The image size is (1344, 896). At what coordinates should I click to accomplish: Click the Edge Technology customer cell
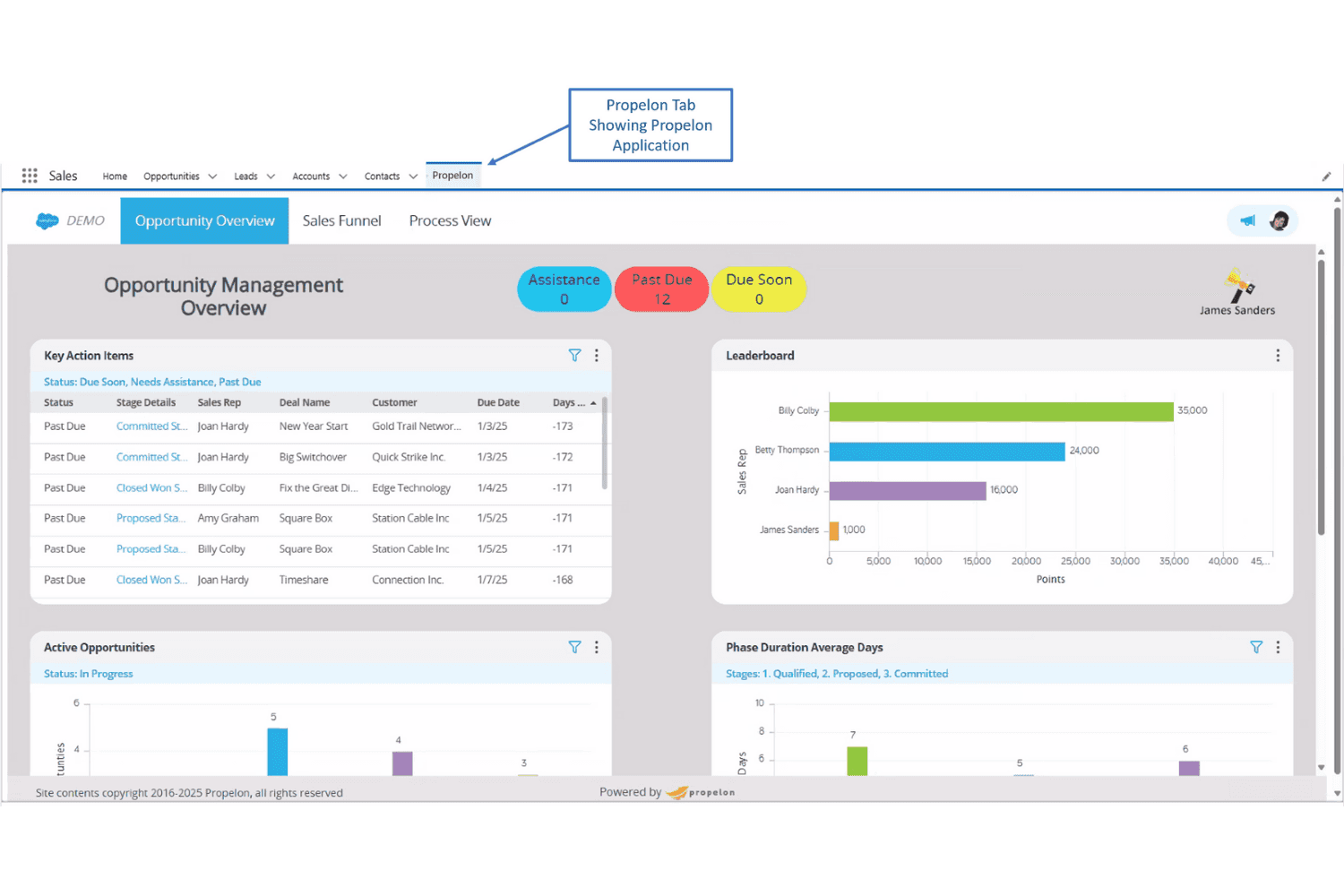tap(411, 488)
